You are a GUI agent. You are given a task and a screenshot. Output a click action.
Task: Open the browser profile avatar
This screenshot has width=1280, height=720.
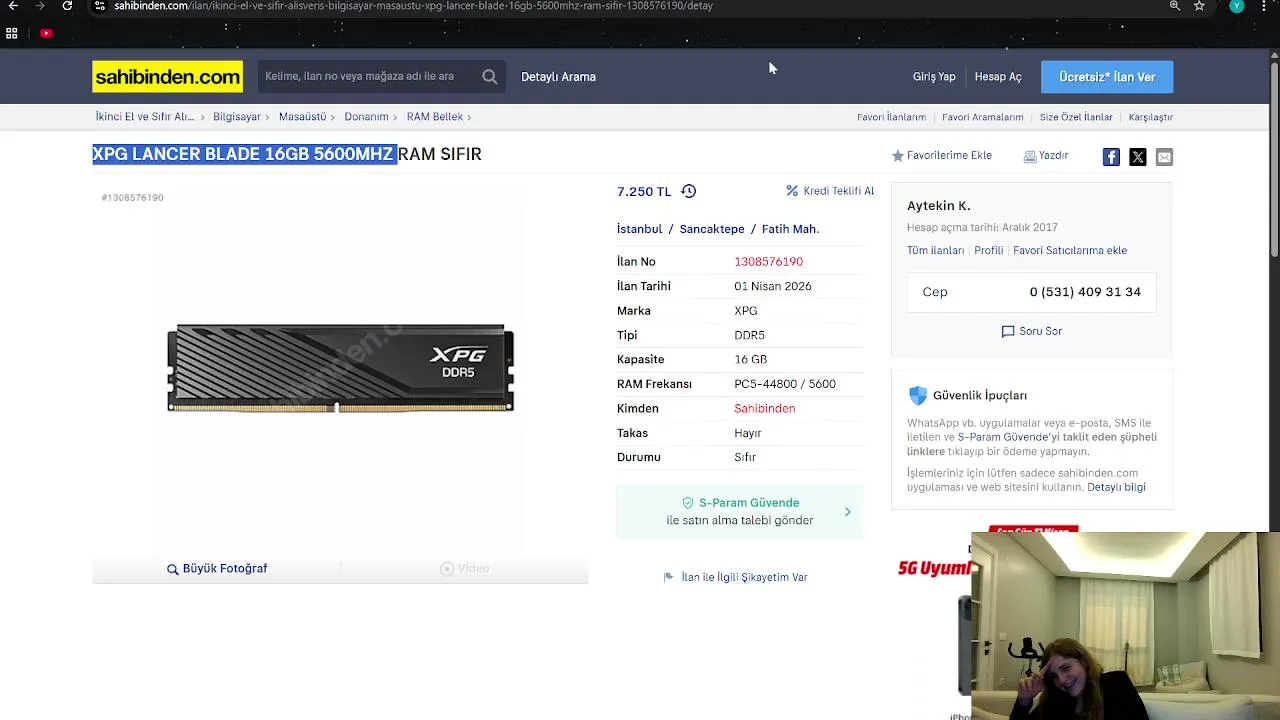[x=1237, y=6]
